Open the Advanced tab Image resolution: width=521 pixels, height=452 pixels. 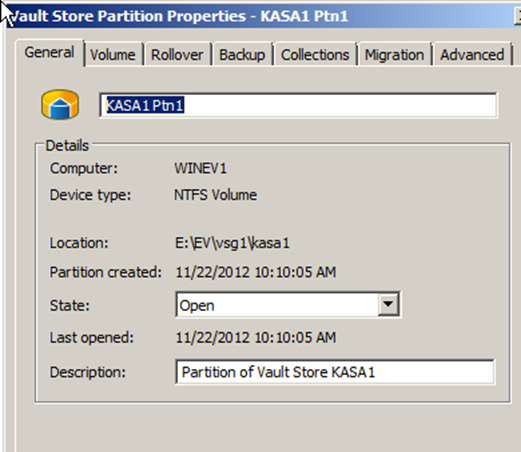coord(472,55)
